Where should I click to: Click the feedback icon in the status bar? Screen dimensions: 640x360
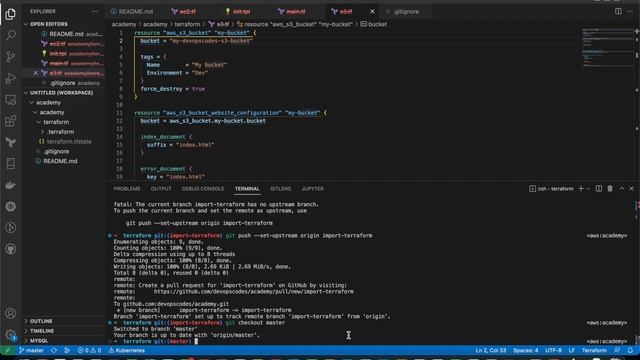point(617,350)
